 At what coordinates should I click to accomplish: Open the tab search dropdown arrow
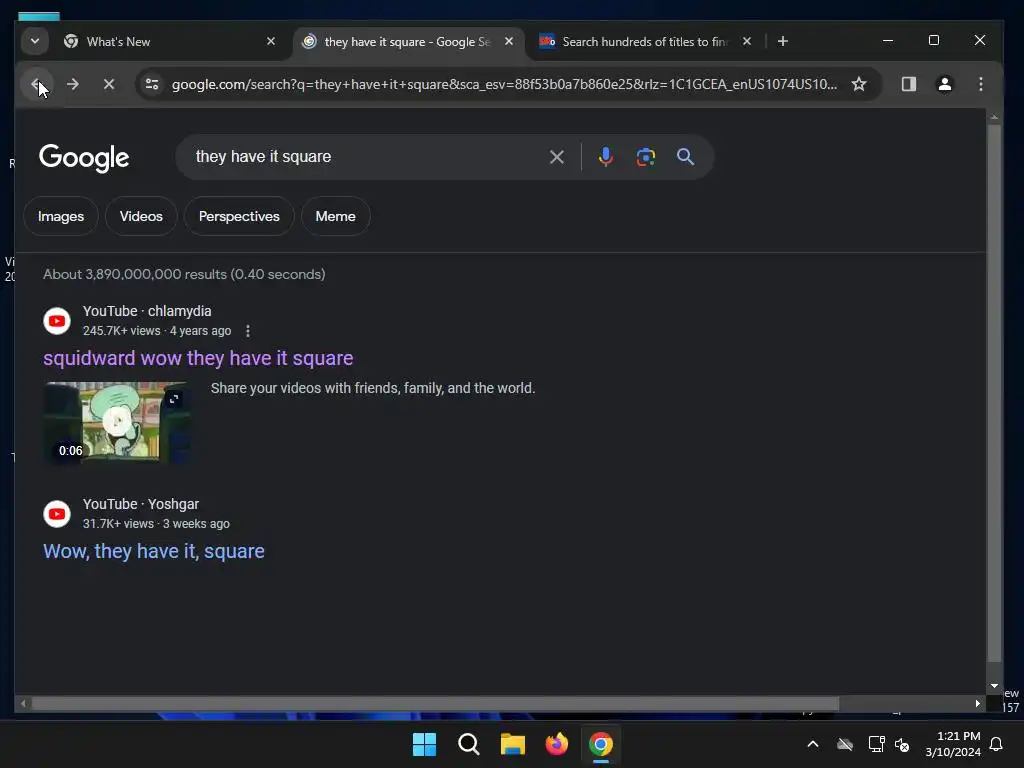(35, 41)
